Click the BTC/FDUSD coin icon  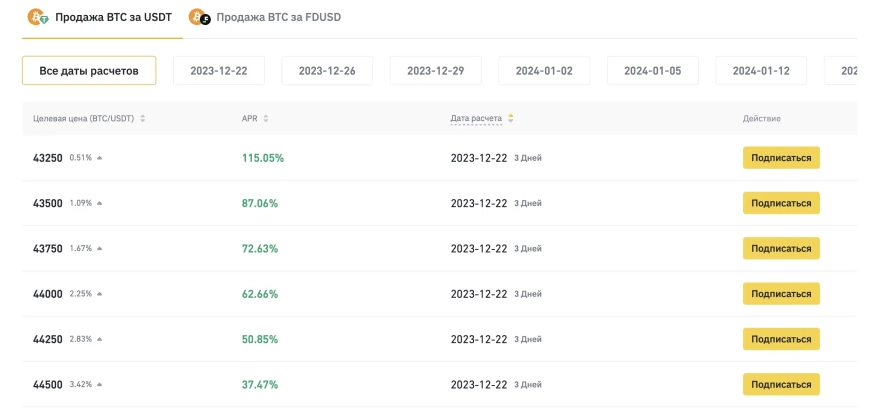pyautogui.click(x=200, y=17)
